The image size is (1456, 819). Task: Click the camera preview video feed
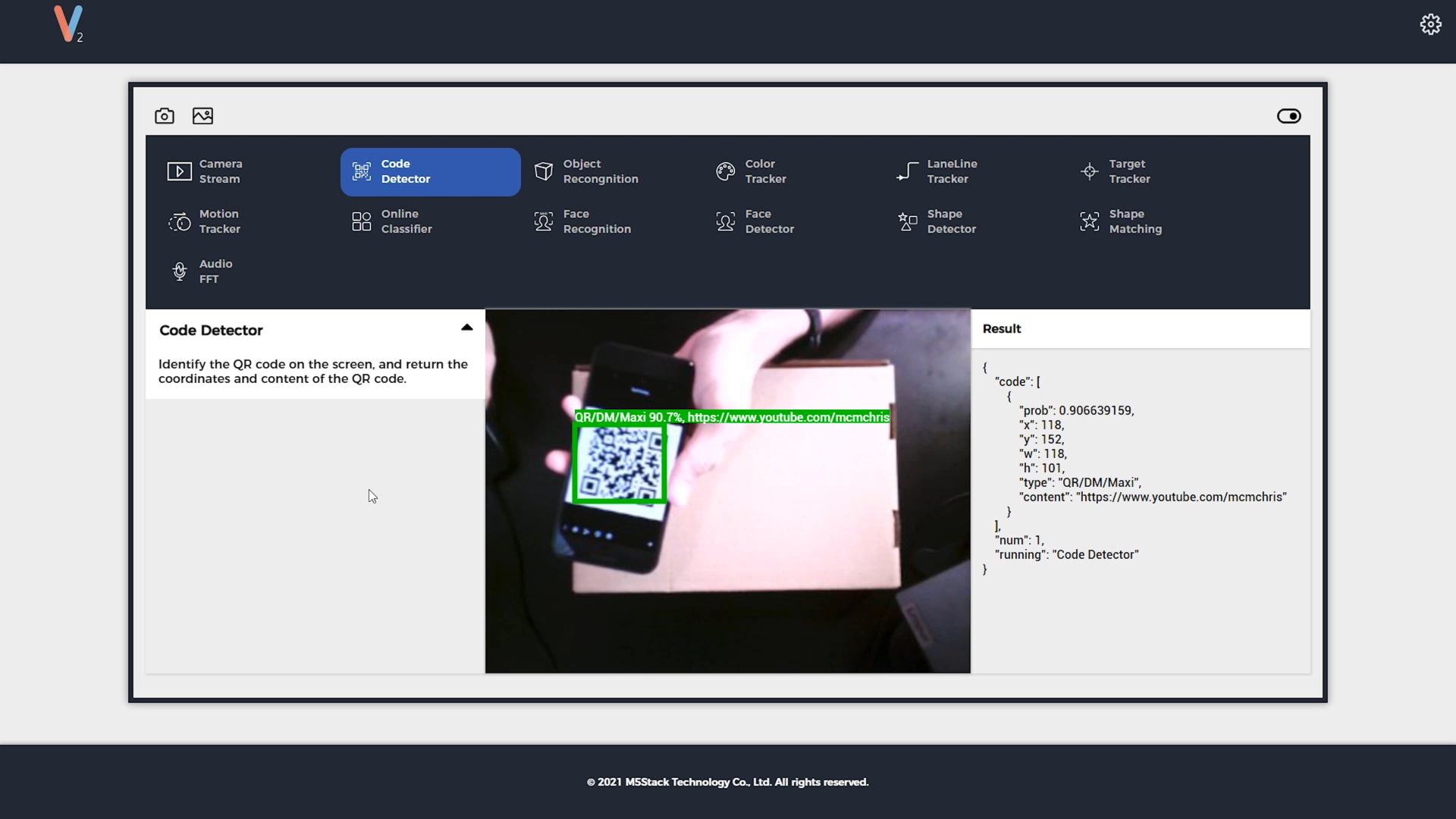tap(727, 491)
